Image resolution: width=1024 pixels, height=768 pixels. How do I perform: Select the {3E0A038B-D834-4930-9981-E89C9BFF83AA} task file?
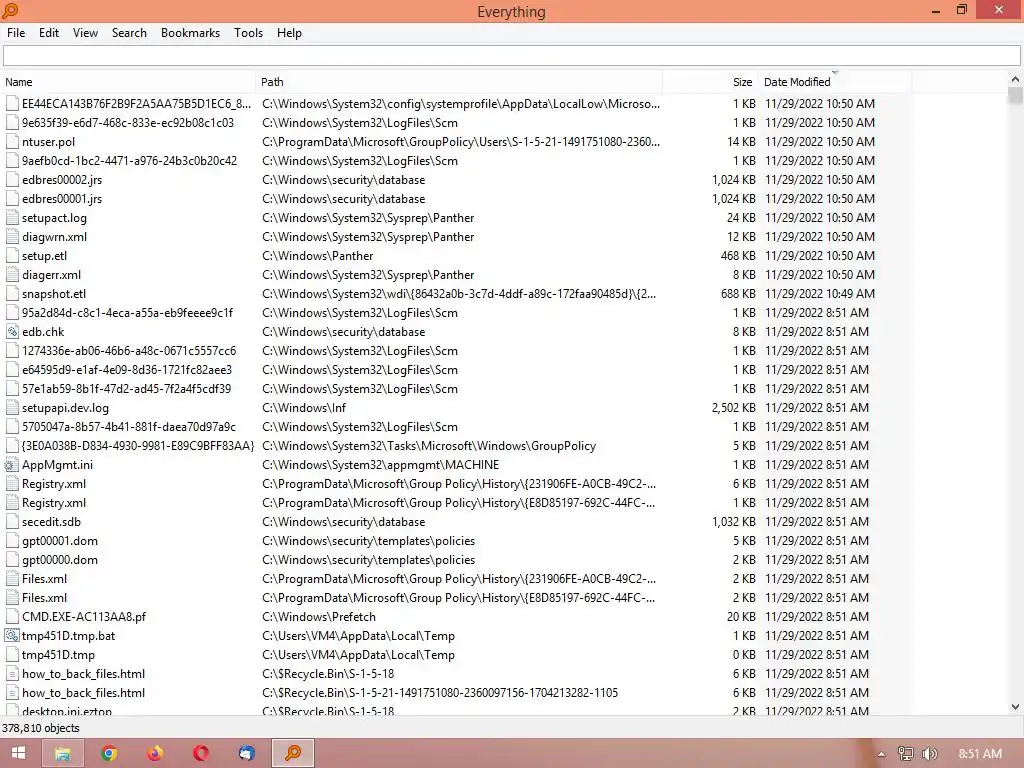138,445
